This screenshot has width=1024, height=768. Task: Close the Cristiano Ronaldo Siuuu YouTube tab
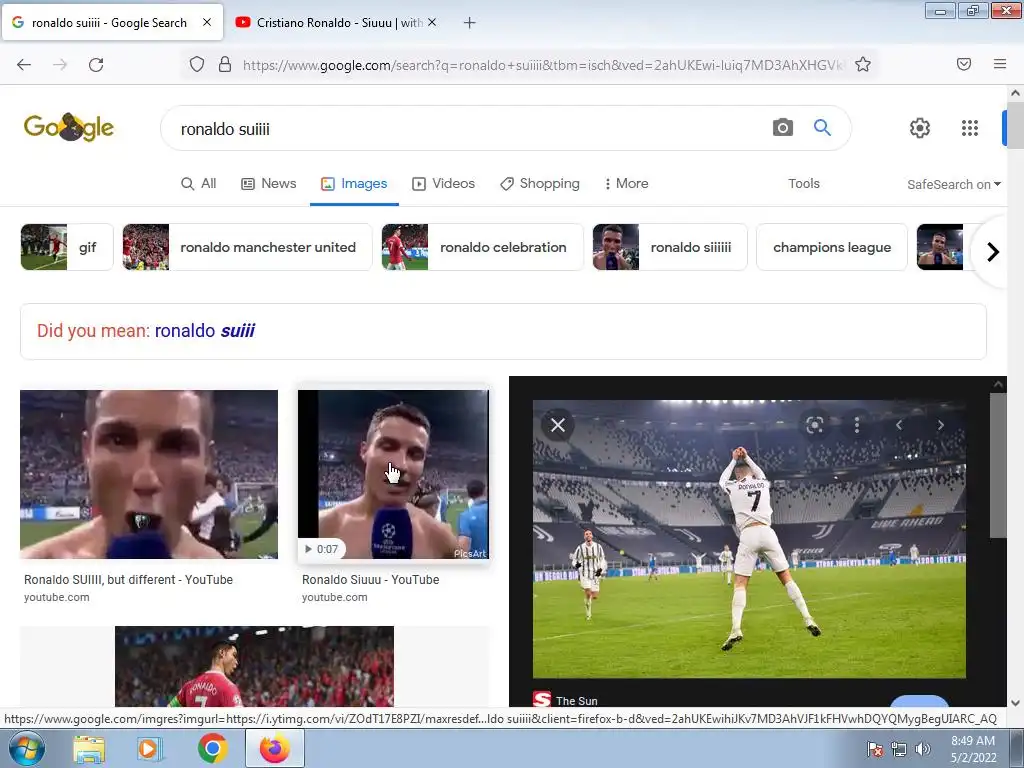click(x=432, y=22)
